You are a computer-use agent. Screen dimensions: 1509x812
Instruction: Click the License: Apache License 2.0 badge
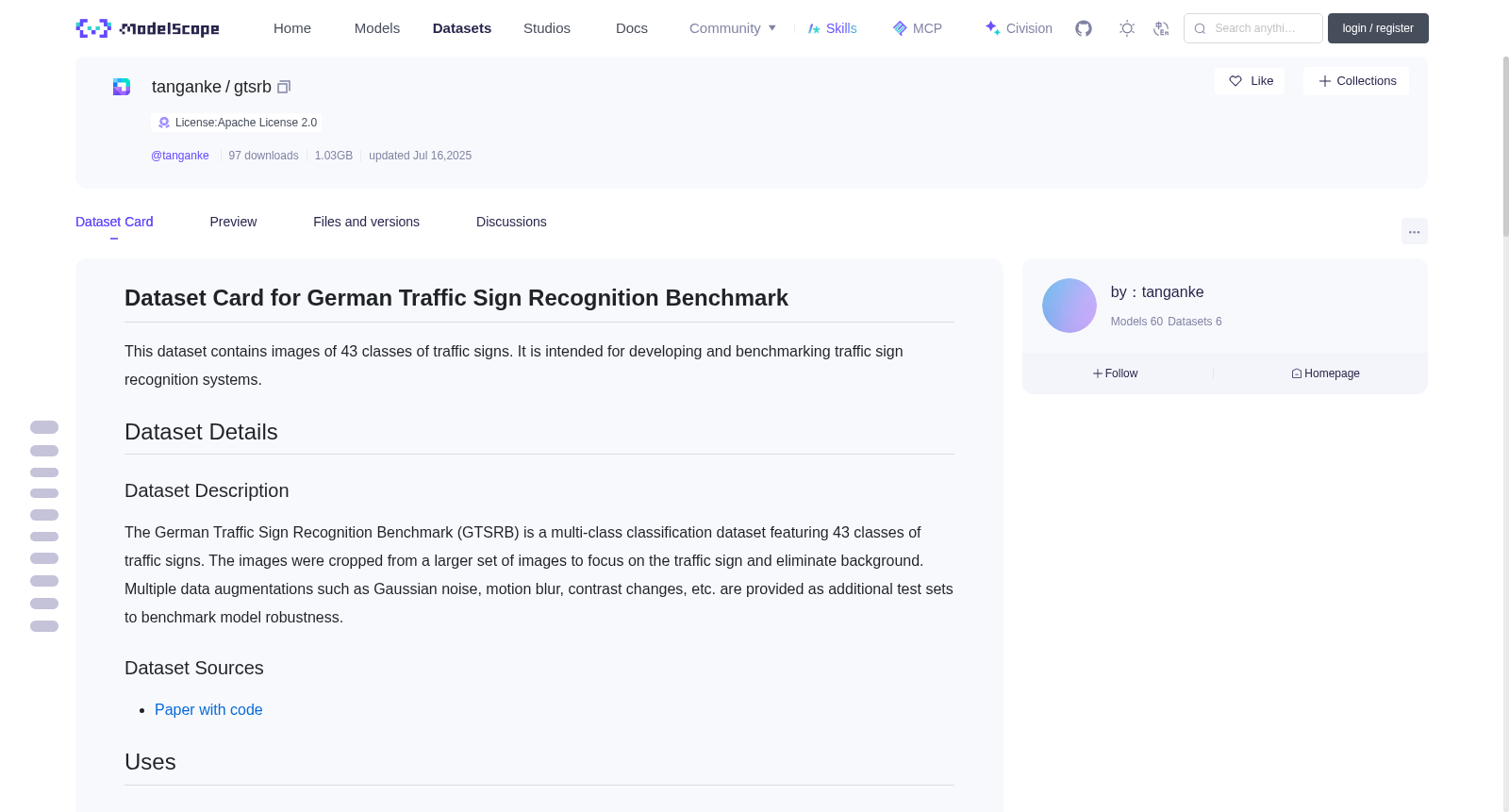tap(237, 123)
